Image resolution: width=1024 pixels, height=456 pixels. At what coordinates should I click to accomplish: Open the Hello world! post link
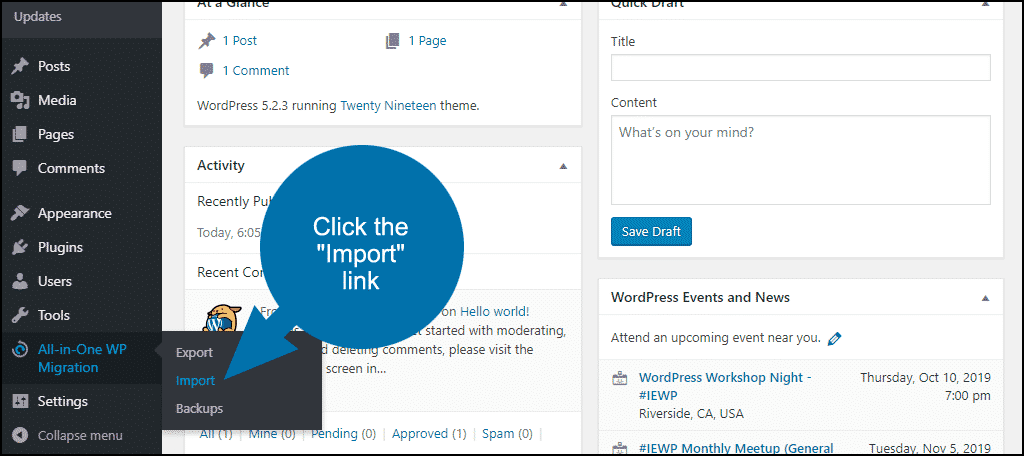[494, 312]
